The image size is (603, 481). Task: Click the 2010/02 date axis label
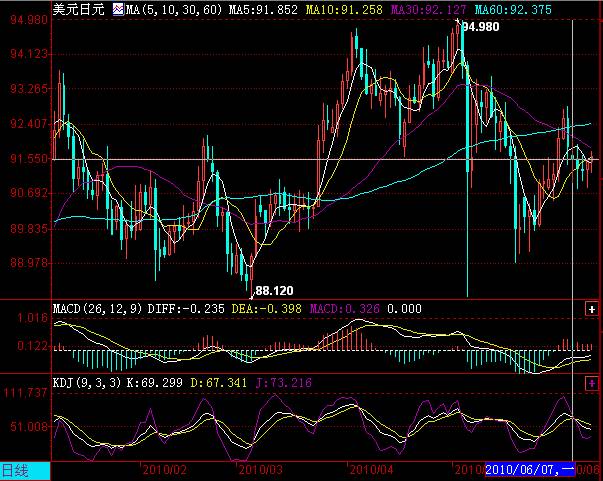(x=165, y=470)
